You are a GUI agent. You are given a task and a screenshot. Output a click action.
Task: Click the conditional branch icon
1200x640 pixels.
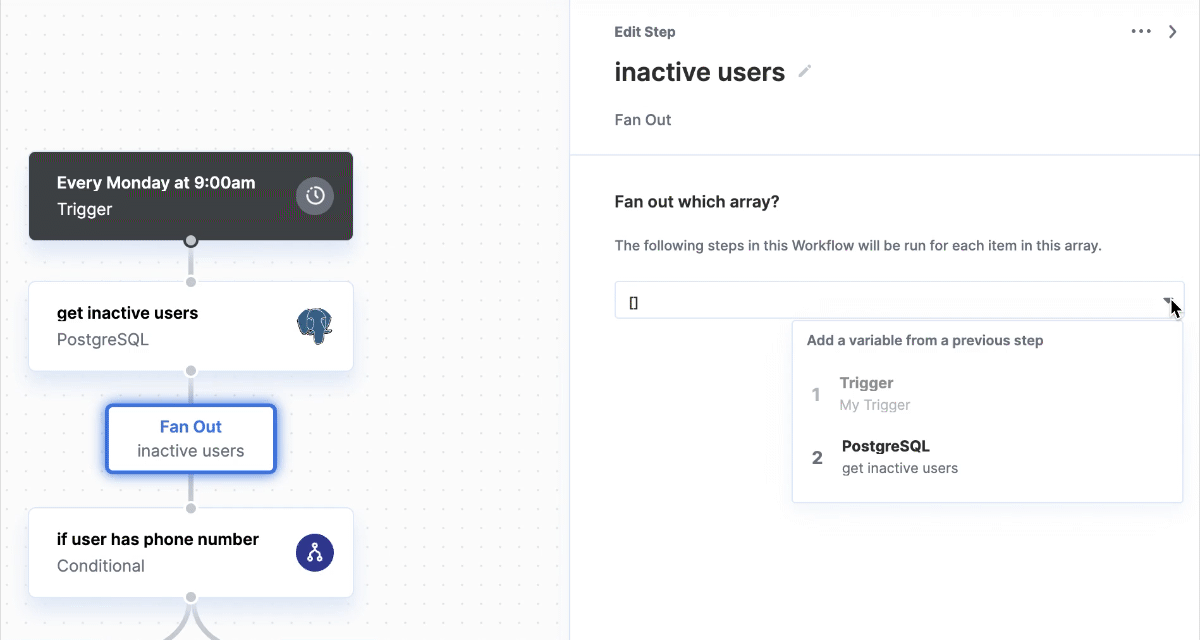(315, 553)
